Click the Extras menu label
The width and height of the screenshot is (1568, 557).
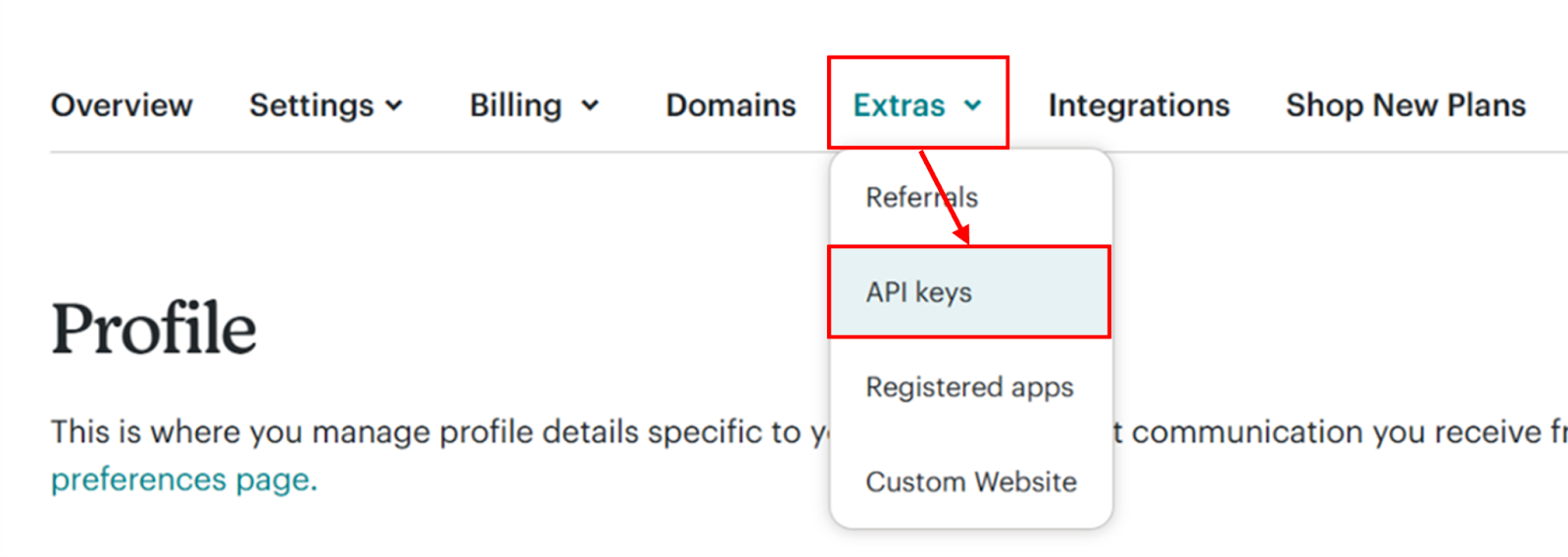click(x=899, y=105)
